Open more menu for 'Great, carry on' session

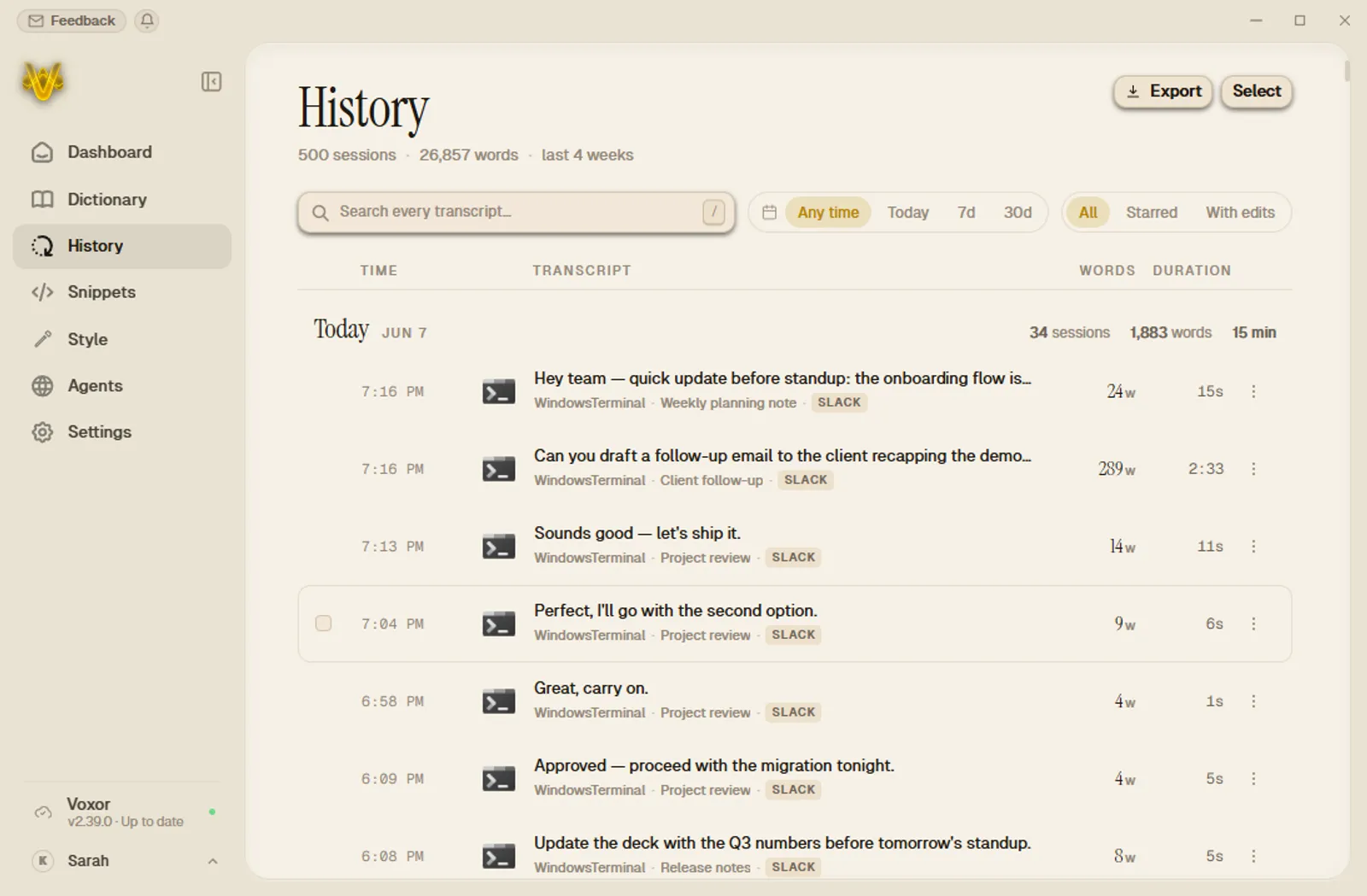tap(1253, 701)
